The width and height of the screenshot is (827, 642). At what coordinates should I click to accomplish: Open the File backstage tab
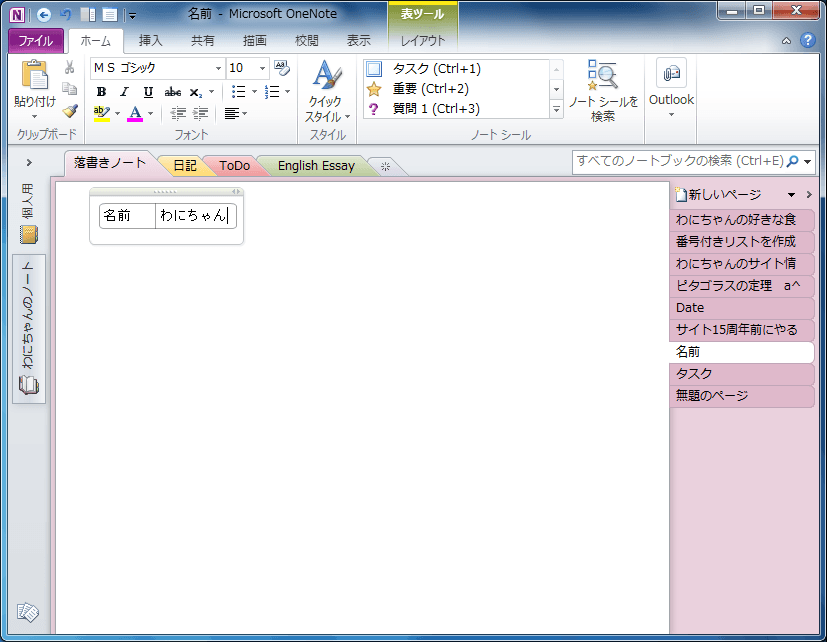[x=36, y=41]
